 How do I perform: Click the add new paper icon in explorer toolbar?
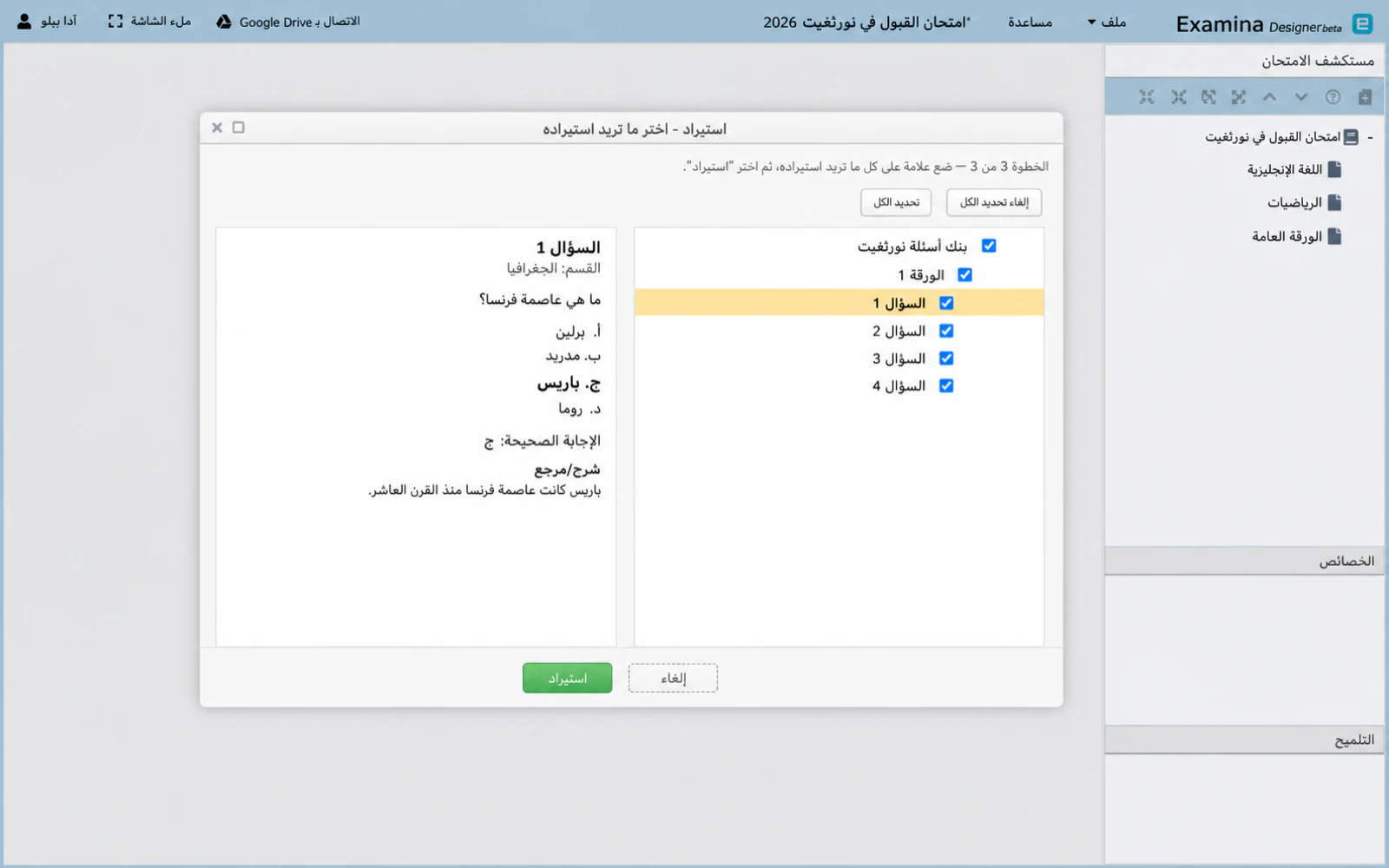click(1365, 97)
